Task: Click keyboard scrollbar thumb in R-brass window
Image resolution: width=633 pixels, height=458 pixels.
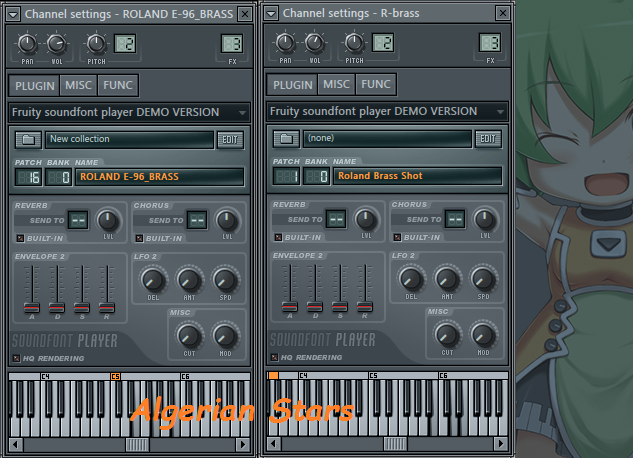Action: point(395,444)
